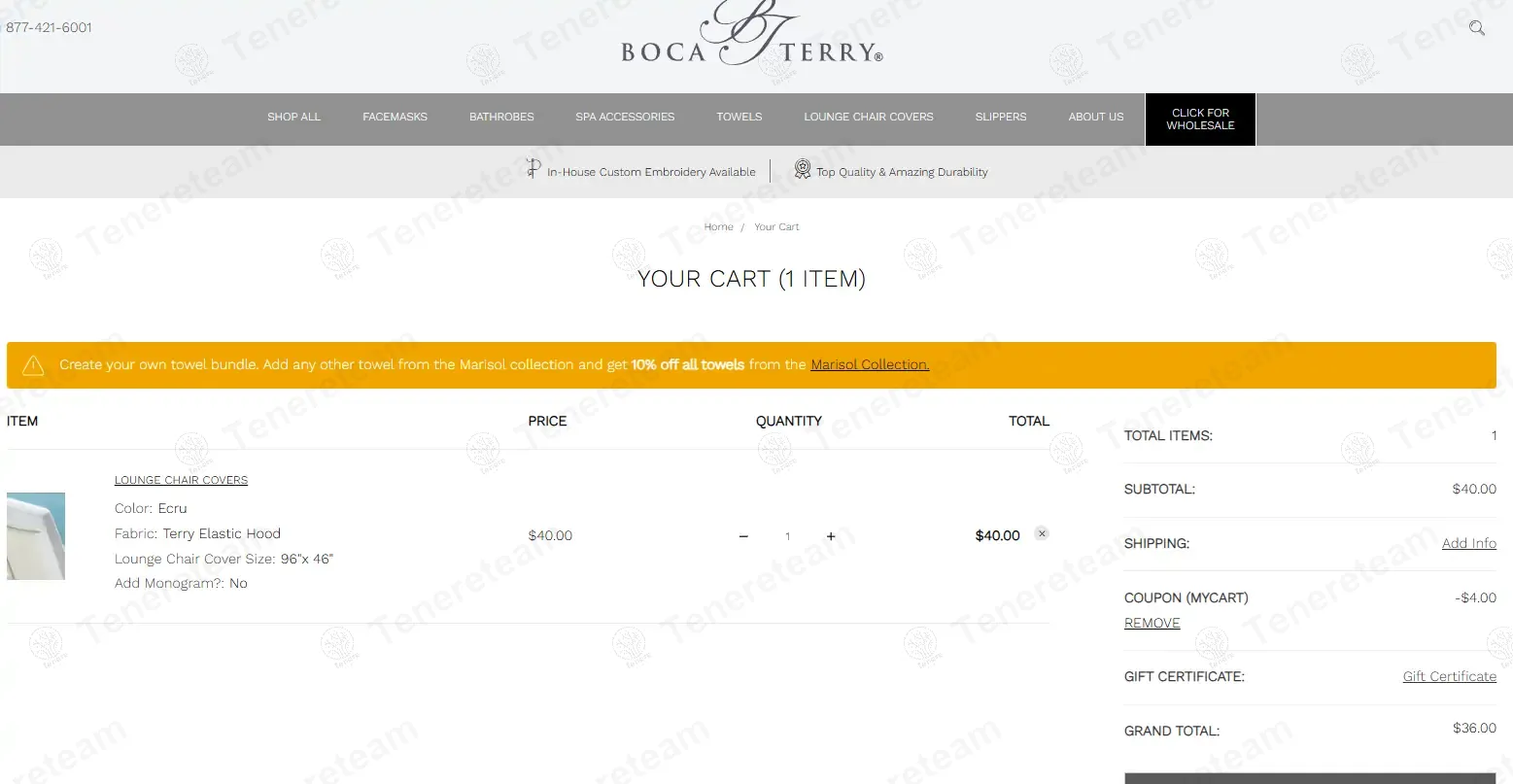1513x784 pixels.
Task: Click the Color: Ecru option text
Action: click(151, 508)
